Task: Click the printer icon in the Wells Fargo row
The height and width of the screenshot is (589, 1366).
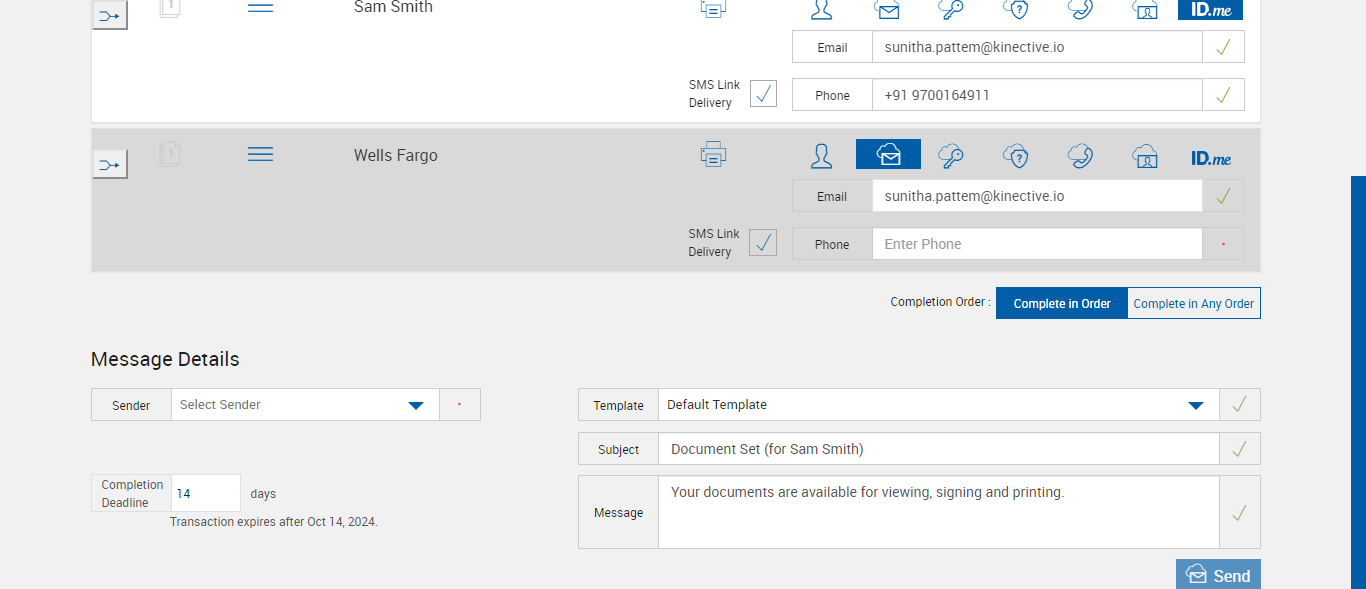Action: [x=713, y=155]
